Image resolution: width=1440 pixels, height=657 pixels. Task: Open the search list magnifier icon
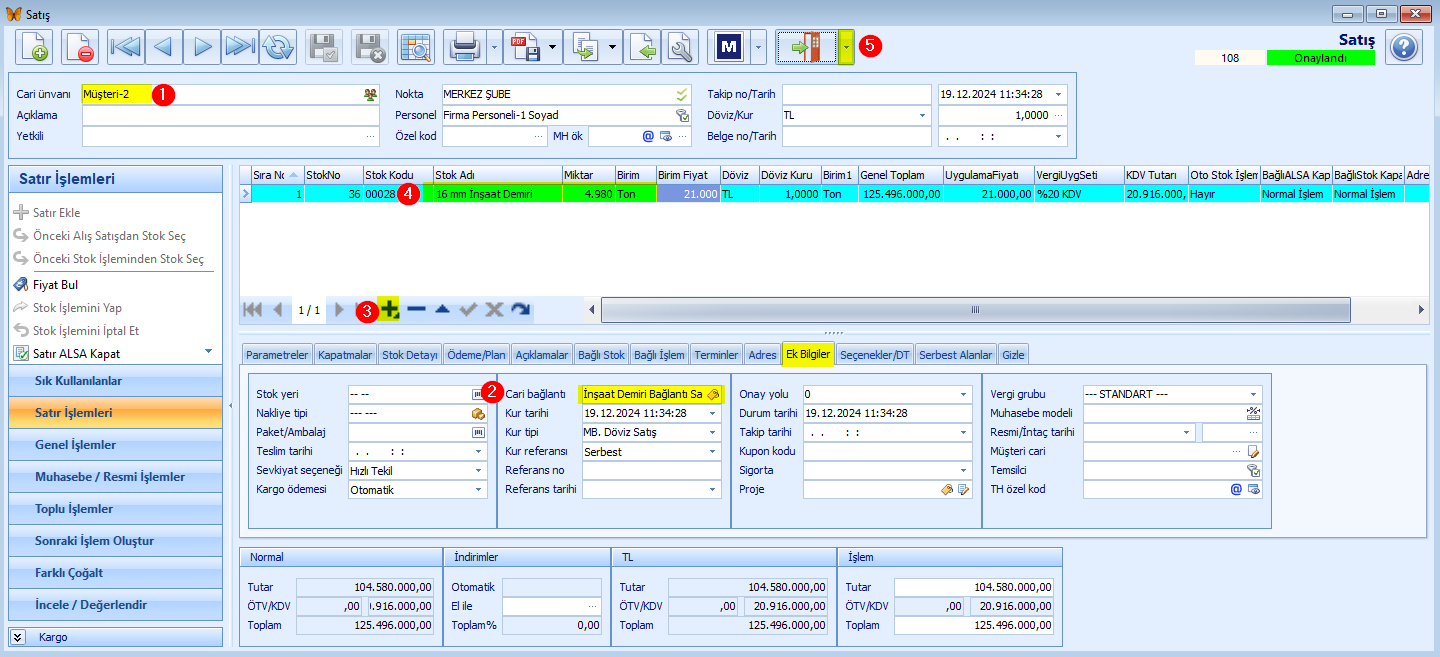click(416, 47)
